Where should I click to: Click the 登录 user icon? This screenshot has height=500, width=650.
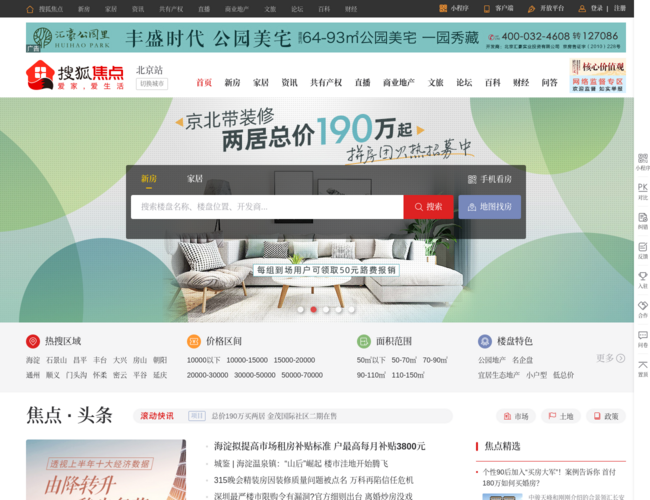tap(582, 9)
